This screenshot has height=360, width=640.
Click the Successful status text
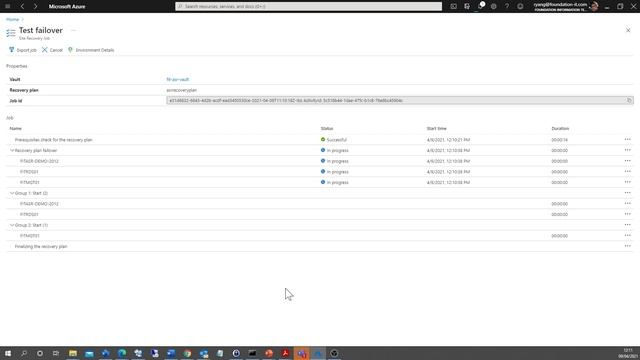pyautogui.click(x=336, y=140)
